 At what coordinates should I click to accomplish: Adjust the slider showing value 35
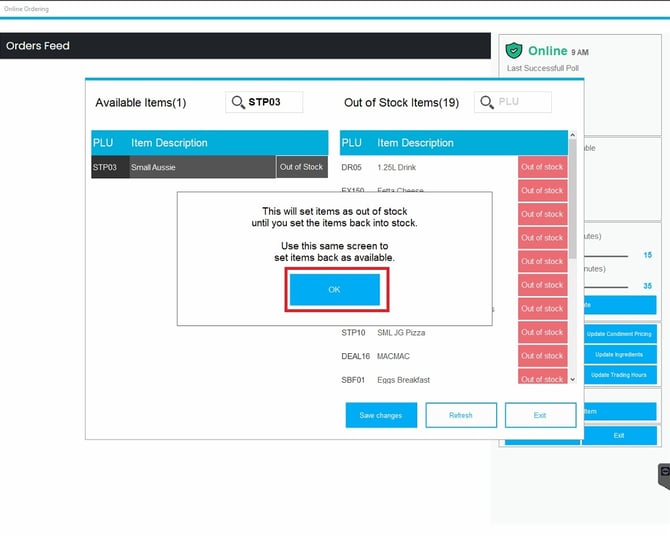606,287
